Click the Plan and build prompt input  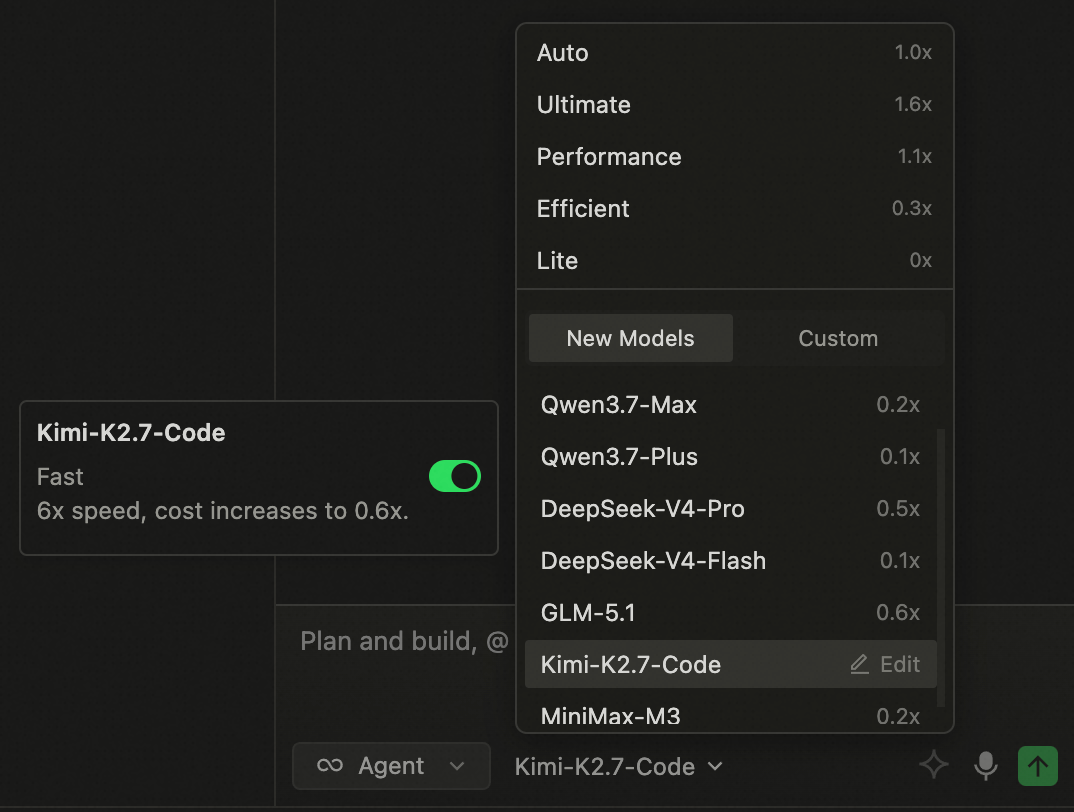[x=404, y=641]
